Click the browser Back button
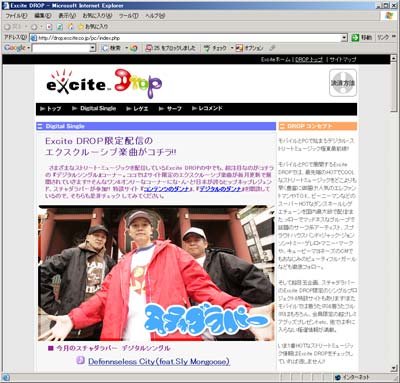 click(13, 27)
